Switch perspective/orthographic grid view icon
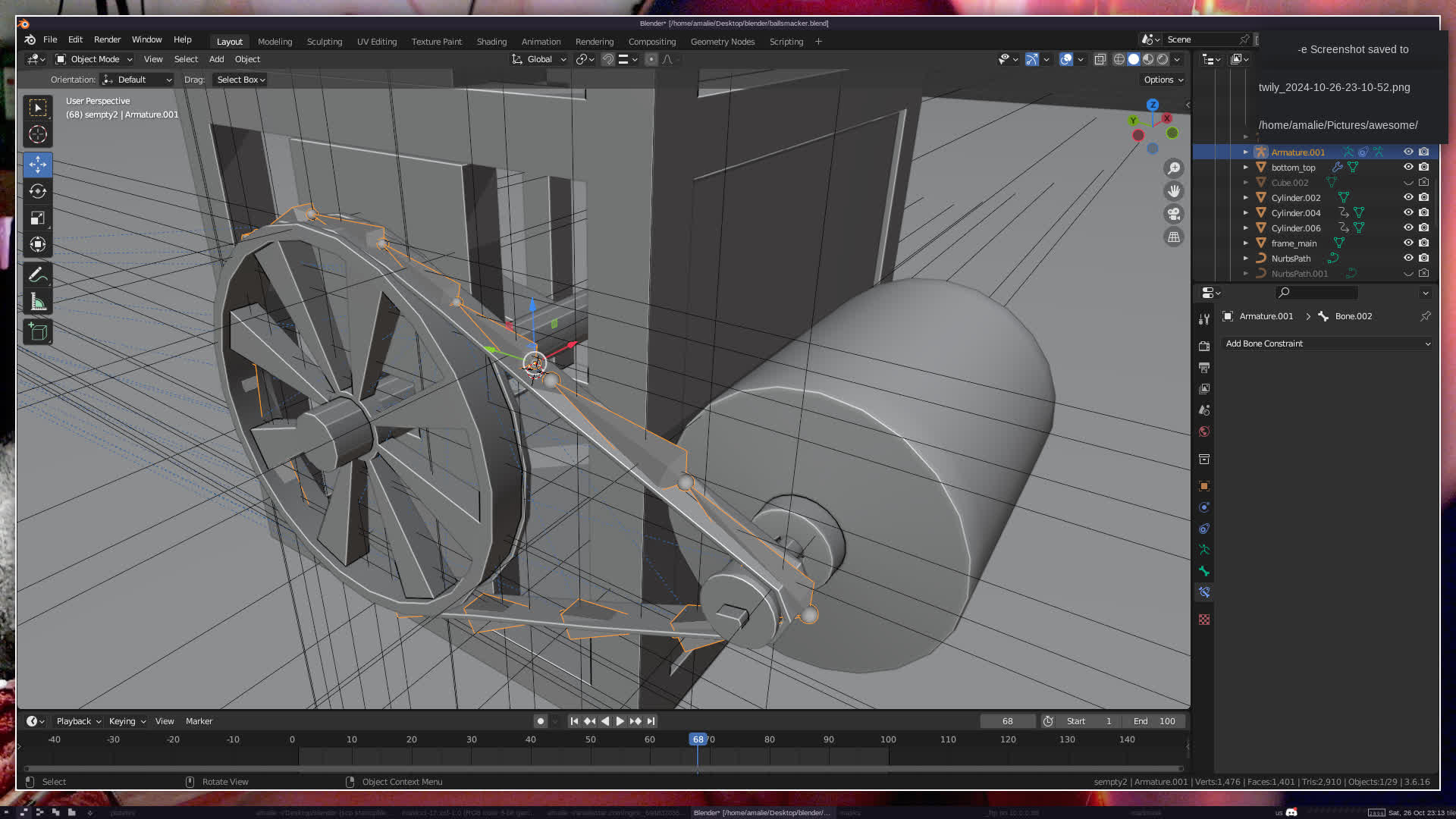This screenshot has height=819, width=1456. click(1174, 237)
